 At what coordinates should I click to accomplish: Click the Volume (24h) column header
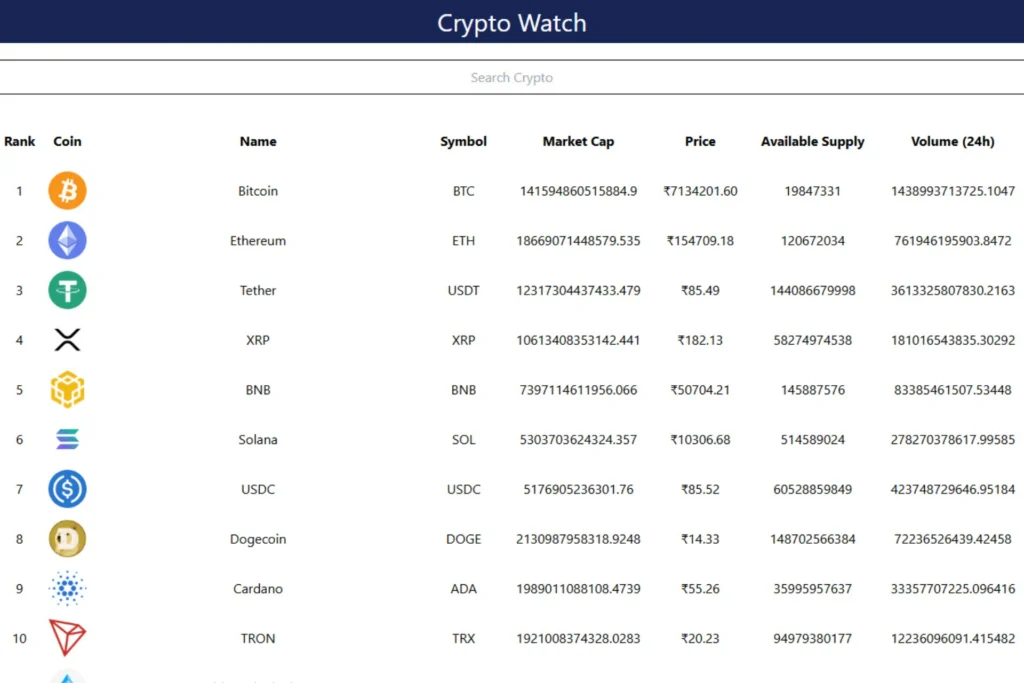click(953, 141)
